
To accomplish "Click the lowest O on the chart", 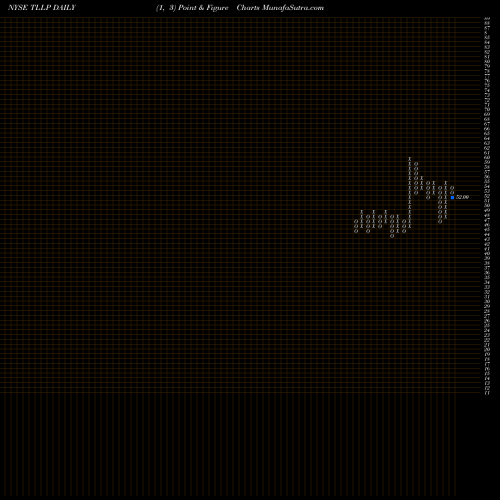I will click(392, 236).
